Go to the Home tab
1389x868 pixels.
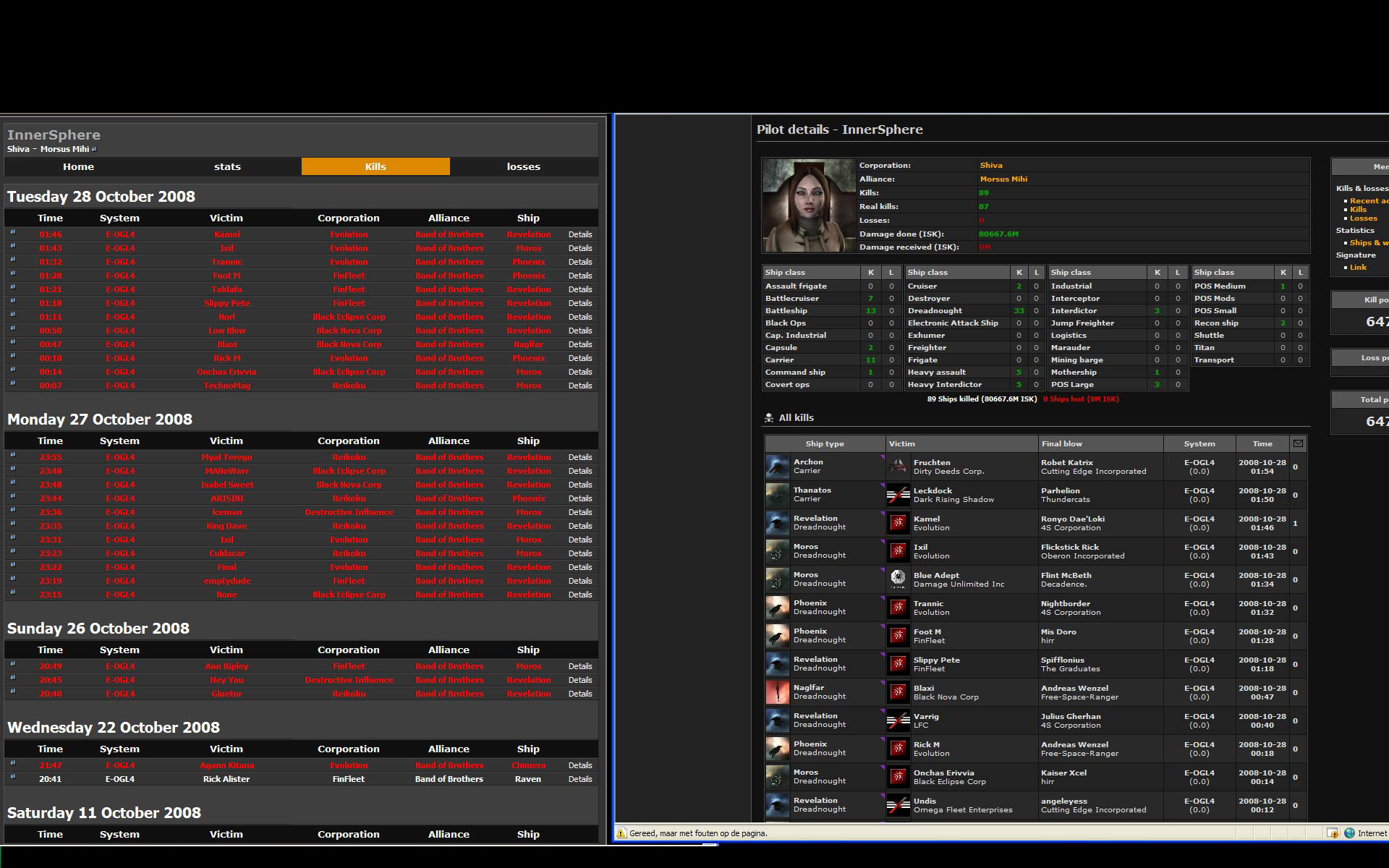click(78, 166)
